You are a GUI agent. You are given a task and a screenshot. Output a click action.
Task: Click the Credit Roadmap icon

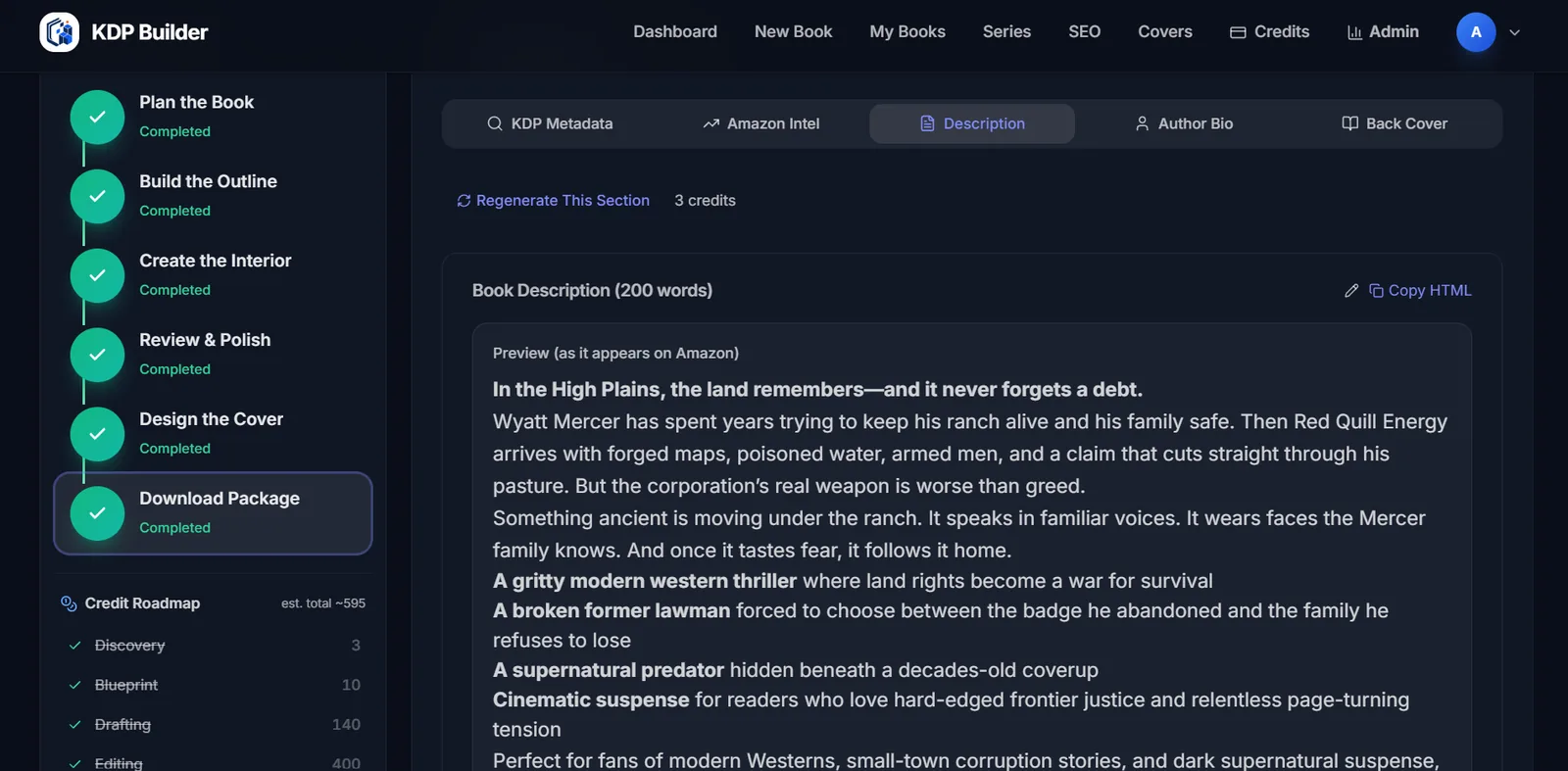coord(69,603)
